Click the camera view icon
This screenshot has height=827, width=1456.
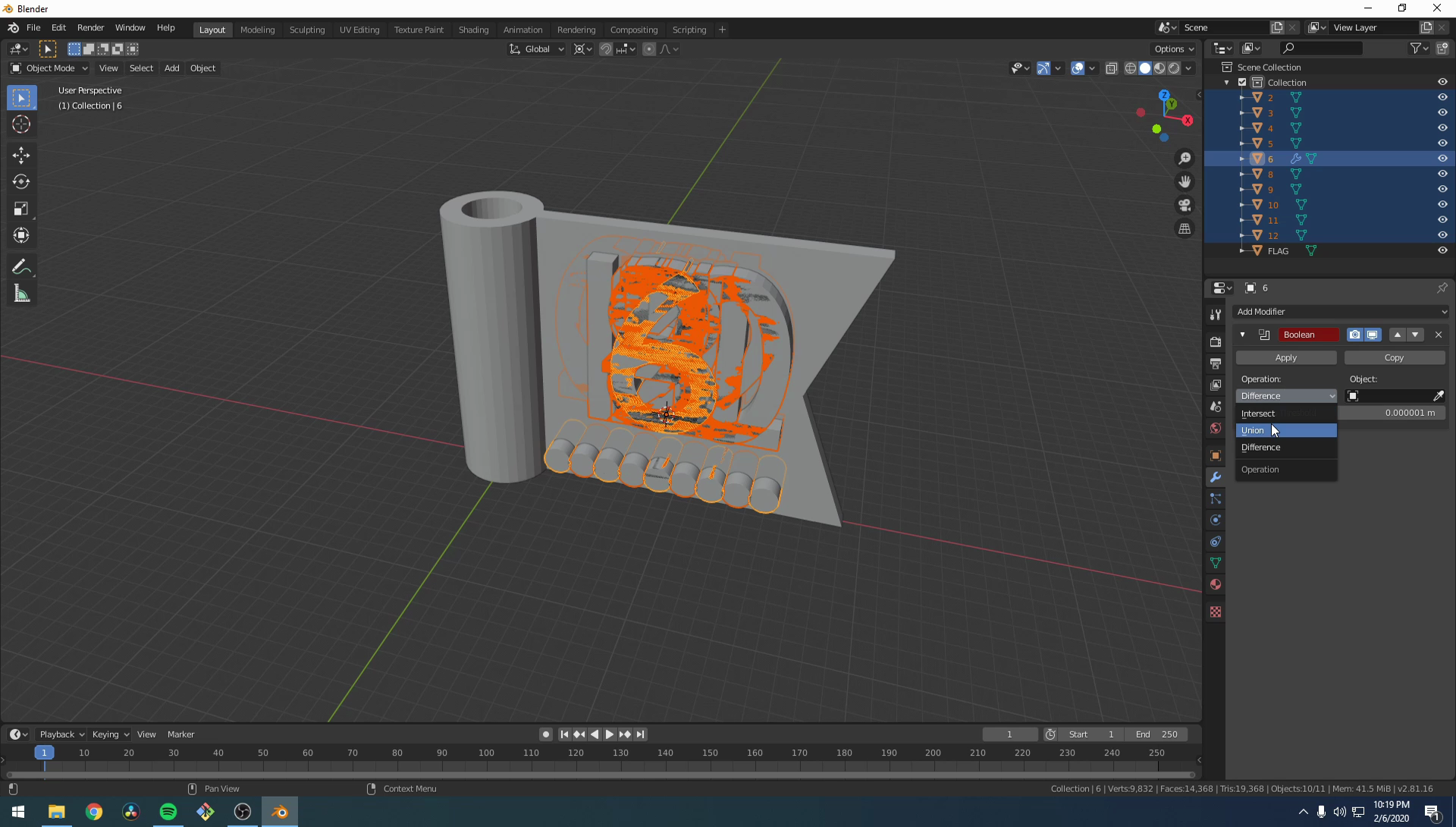[1185, 206]
